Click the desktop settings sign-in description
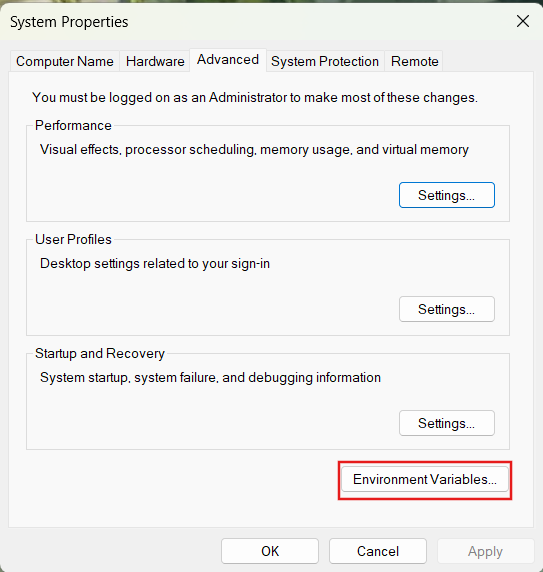Screen dimensions: 543x572 tap(155, 263)
